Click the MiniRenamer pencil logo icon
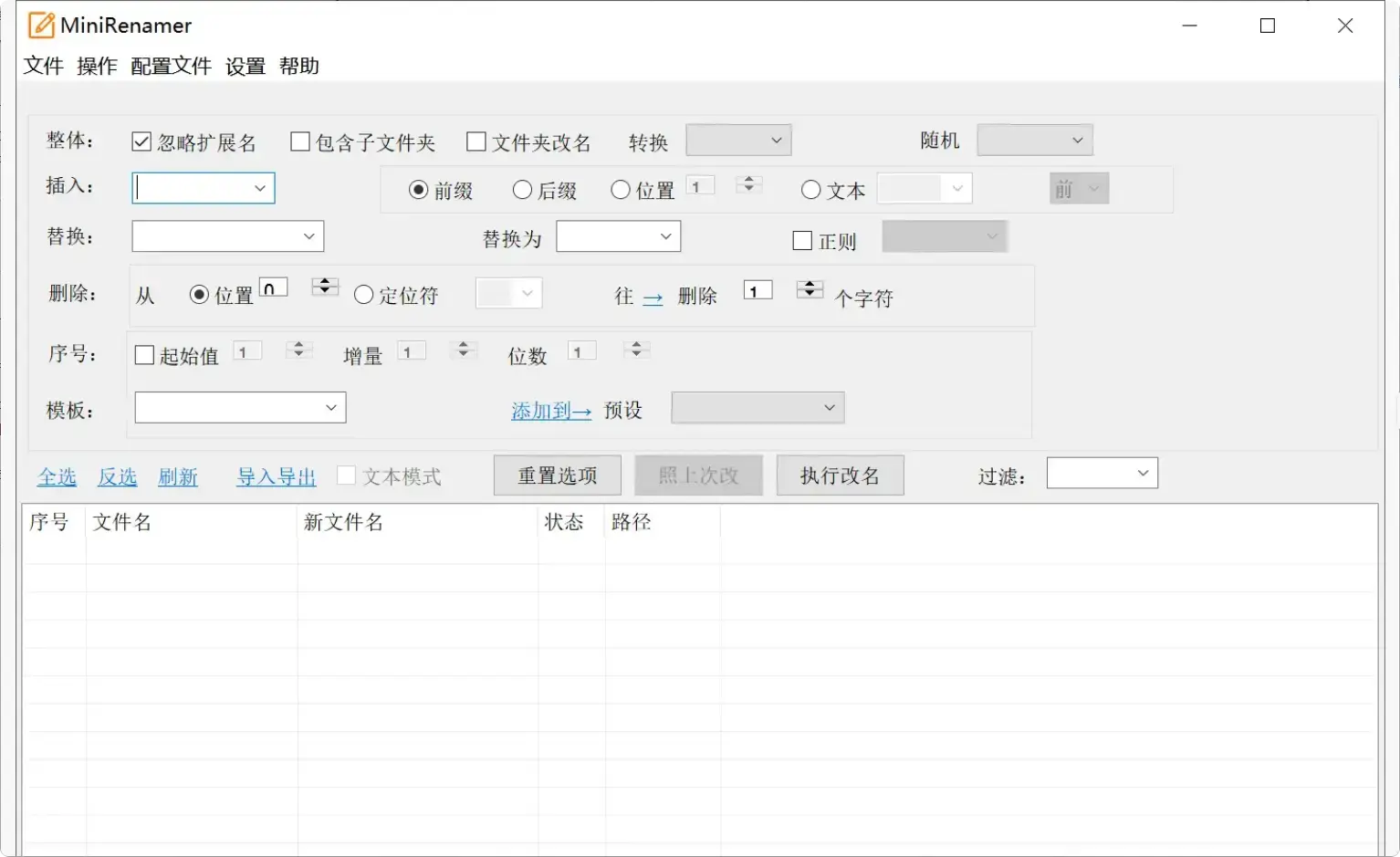 (x=40, y=25)
